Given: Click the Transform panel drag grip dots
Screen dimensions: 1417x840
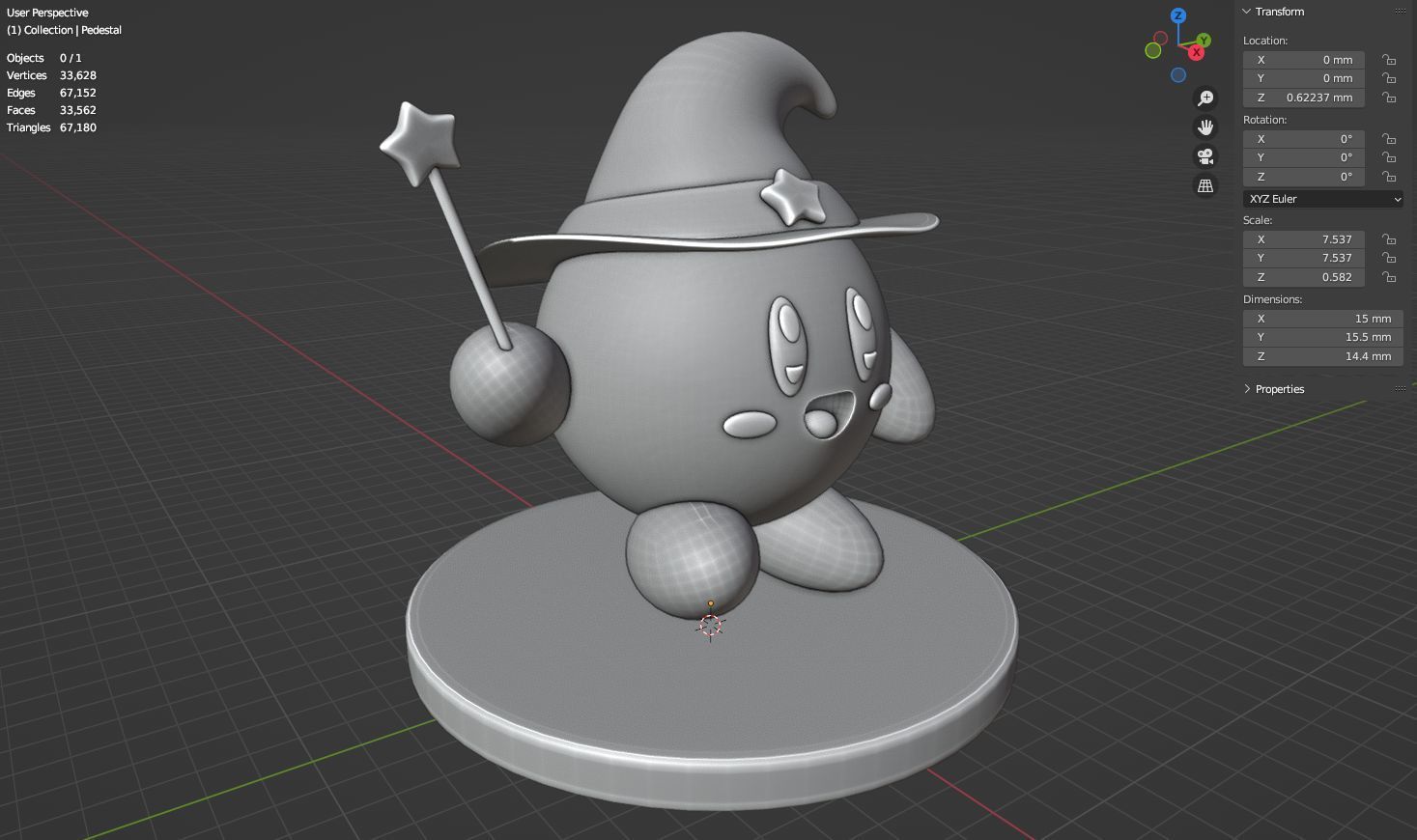Looking at the screenshot, I should [x=1401, y=12].
